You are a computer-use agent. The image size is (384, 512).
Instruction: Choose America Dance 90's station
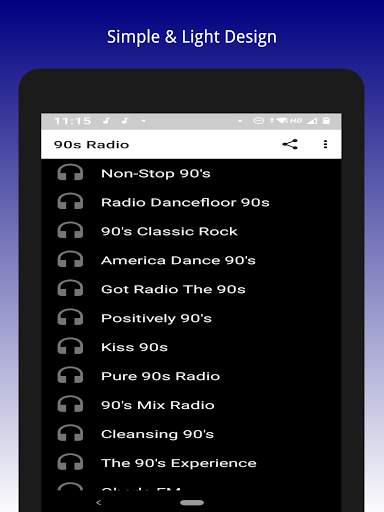(x=191, y=260)
